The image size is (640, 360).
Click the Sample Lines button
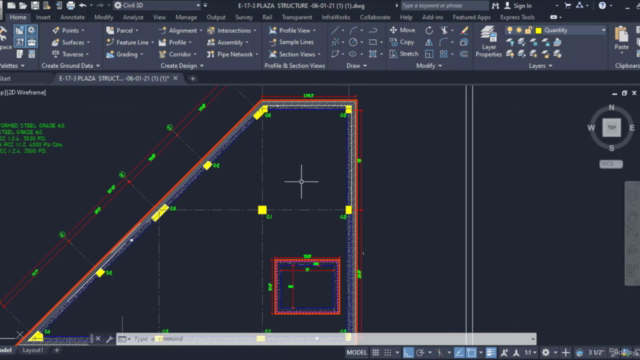[291, 42]
